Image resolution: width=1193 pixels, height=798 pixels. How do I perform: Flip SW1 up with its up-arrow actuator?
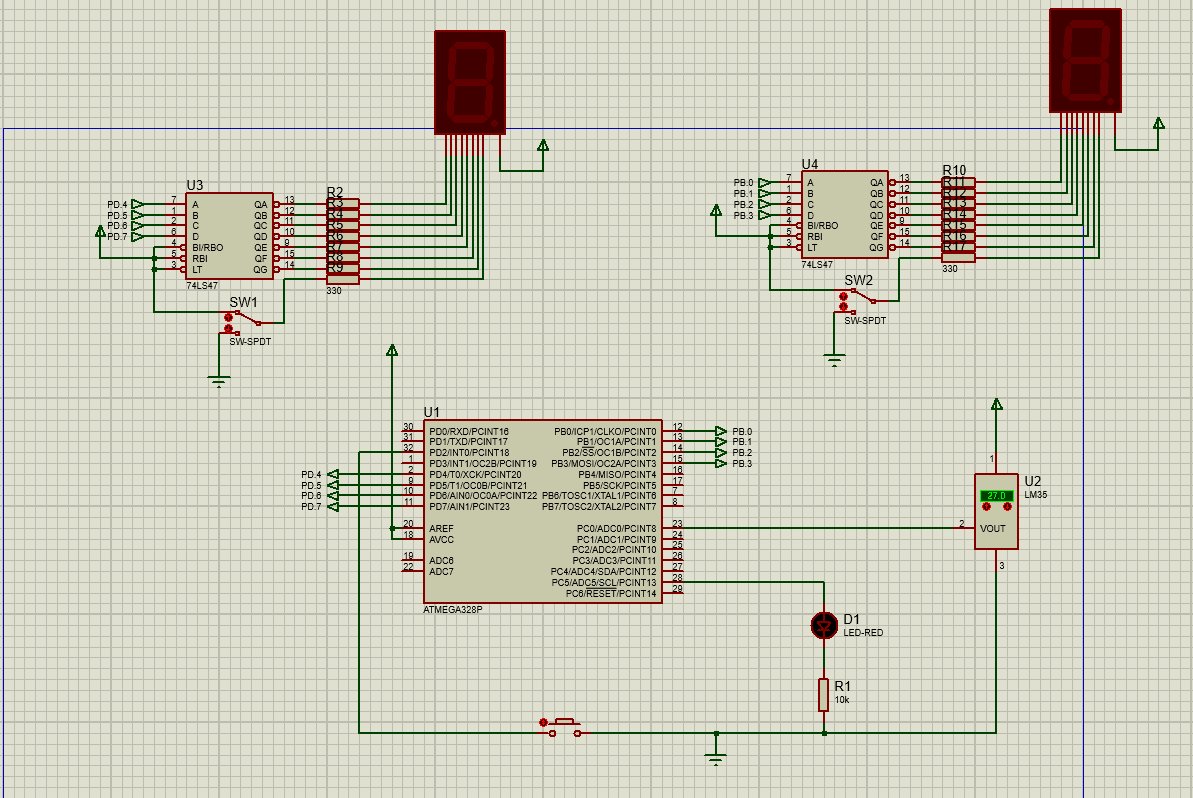coord(228,317)
